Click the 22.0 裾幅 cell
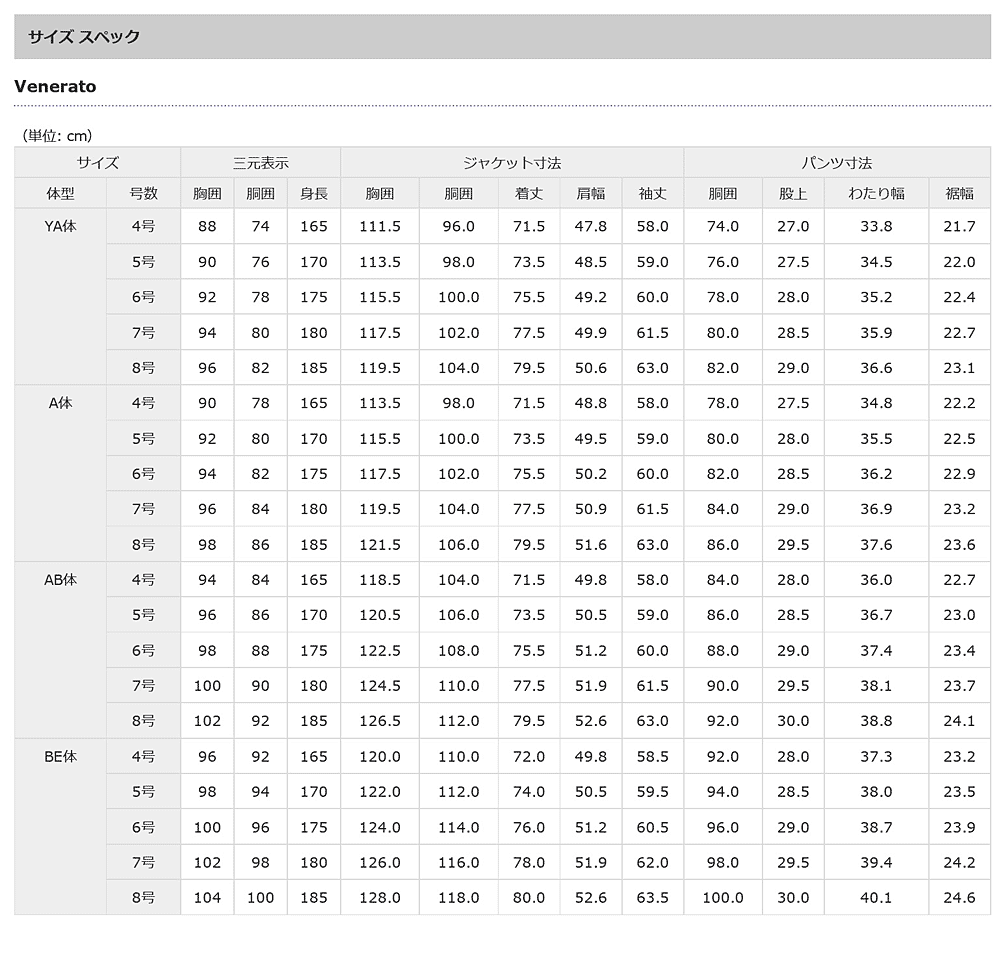 (x=959, y=262)
